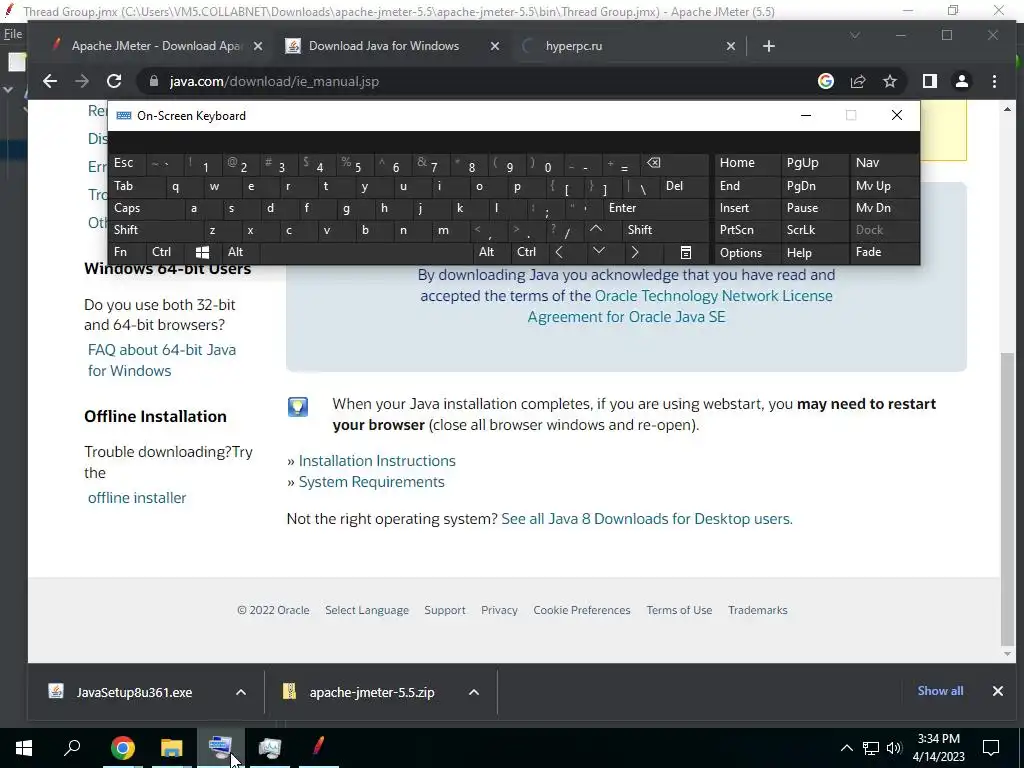This screenshot has width=1024, height=768.
Task: Open System Requirements link
Action: (372, 482)
